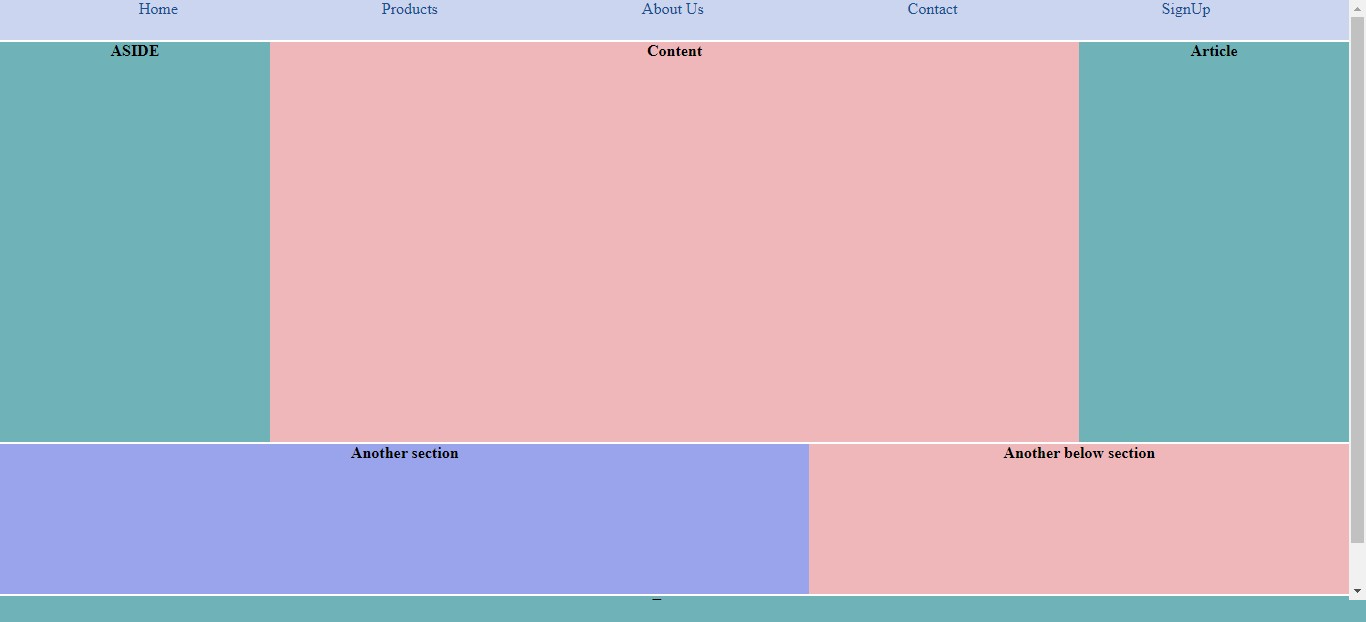This screenshot has width=1366, height=622.
Task: Click the scrollbar down arrow
Action: point(1357,591)
